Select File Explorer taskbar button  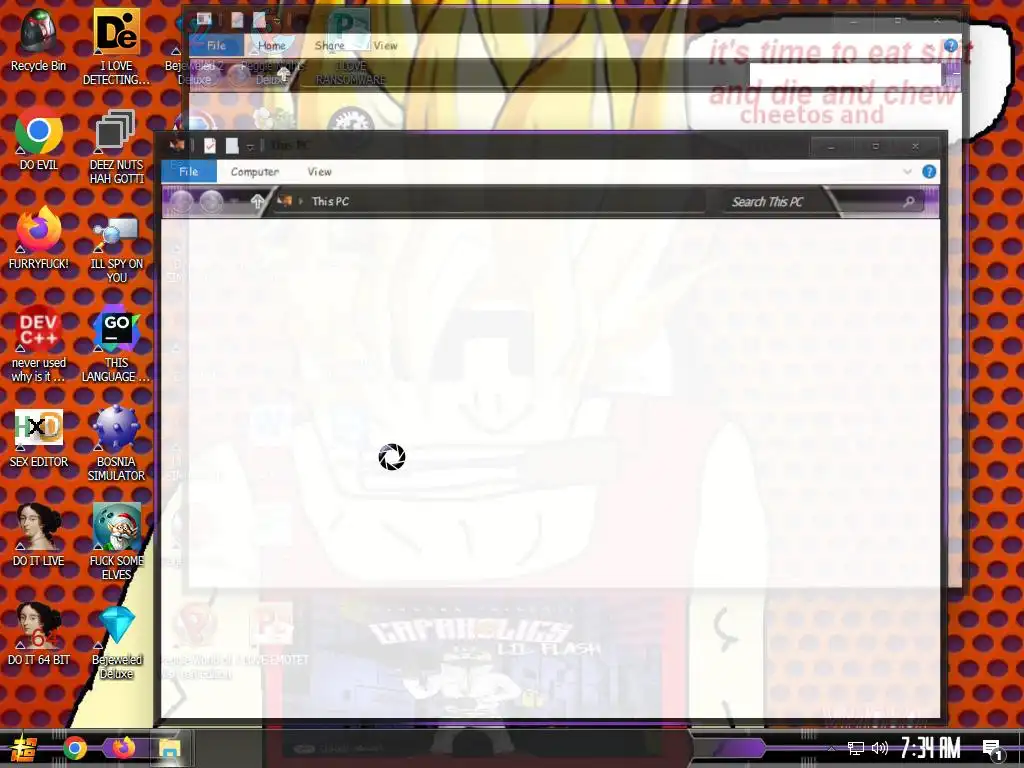(169, 748)
